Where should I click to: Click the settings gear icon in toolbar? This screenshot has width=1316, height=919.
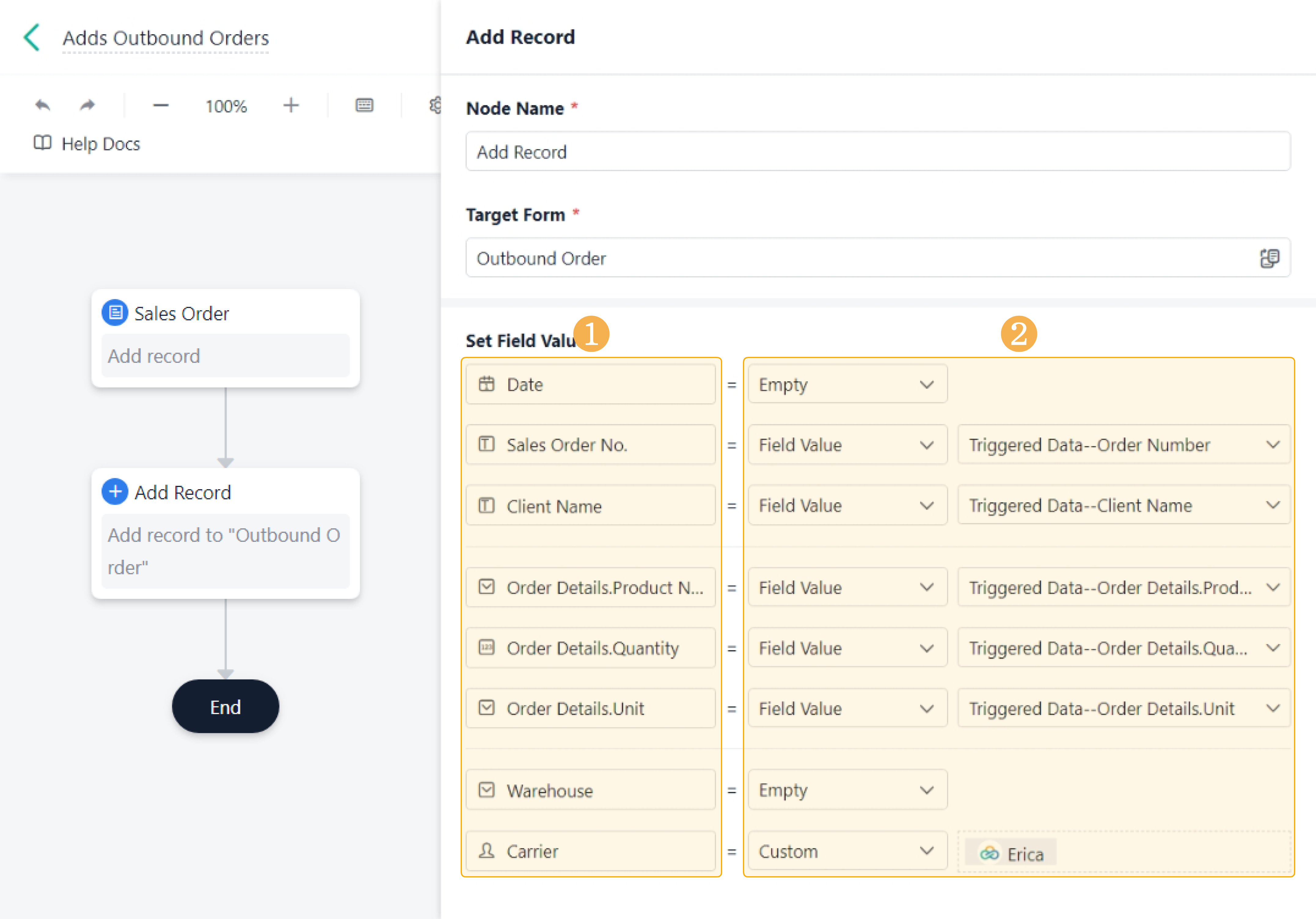coord(435,105)
